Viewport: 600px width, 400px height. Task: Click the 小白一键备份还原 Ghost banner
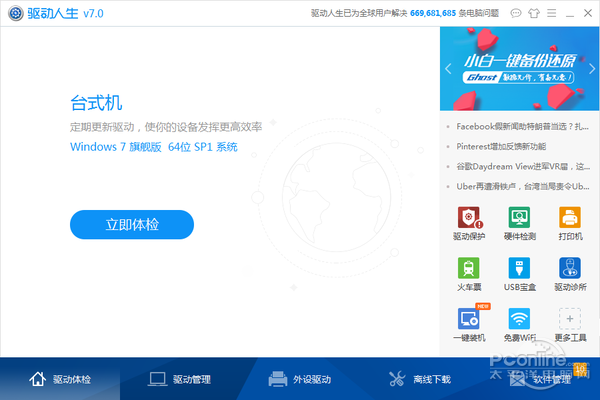(520, 69)
